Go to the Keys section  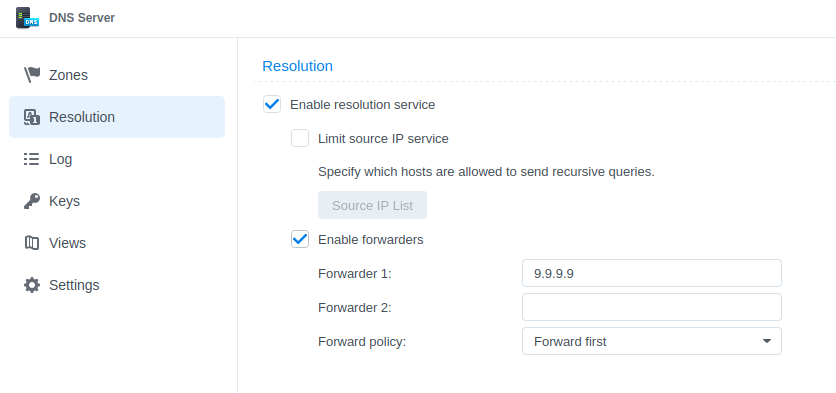[x=117, y=201]
